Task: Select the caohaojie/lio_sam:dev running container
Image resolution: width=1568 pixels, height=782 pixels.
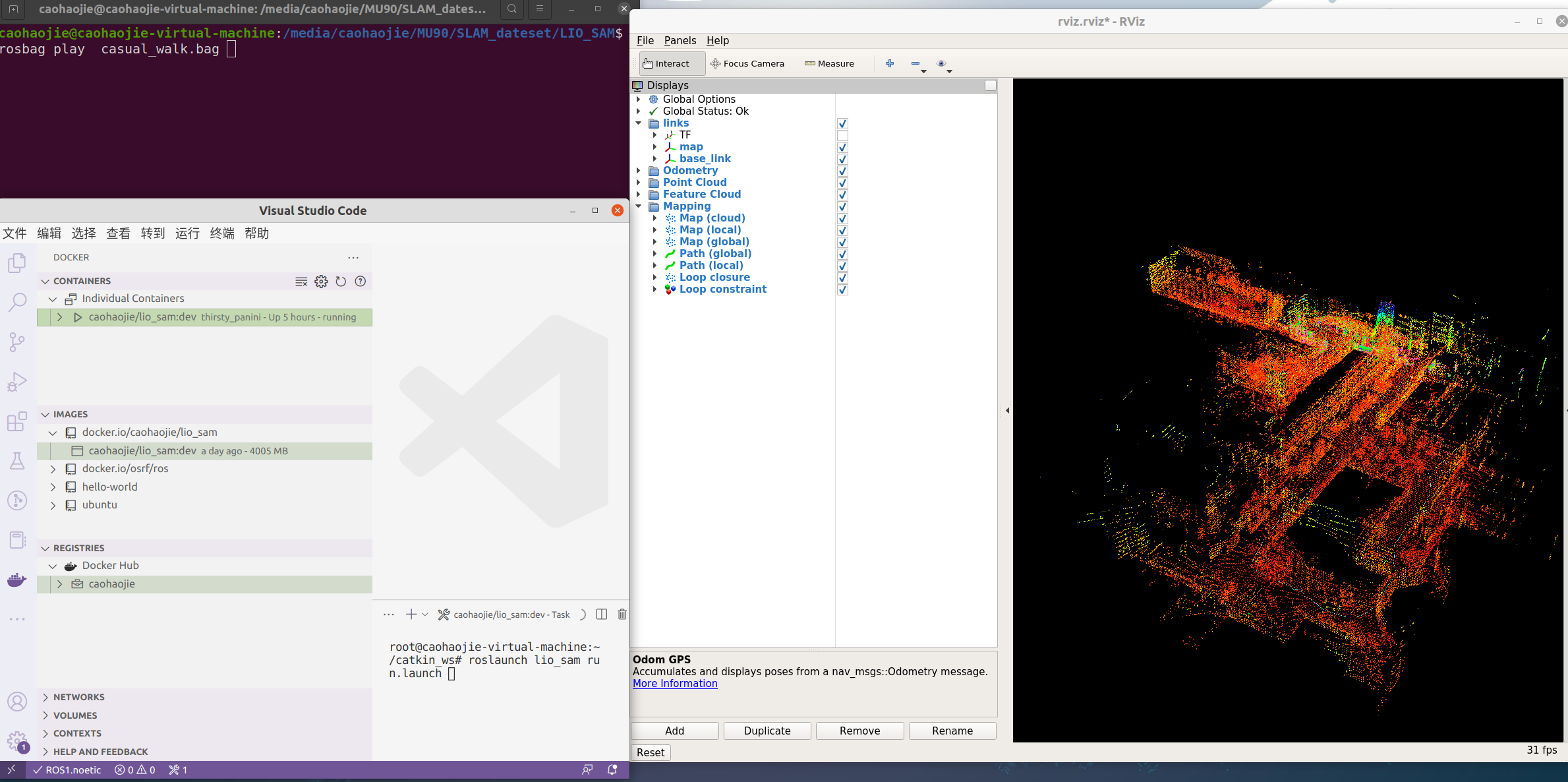Action: point(204,317)
